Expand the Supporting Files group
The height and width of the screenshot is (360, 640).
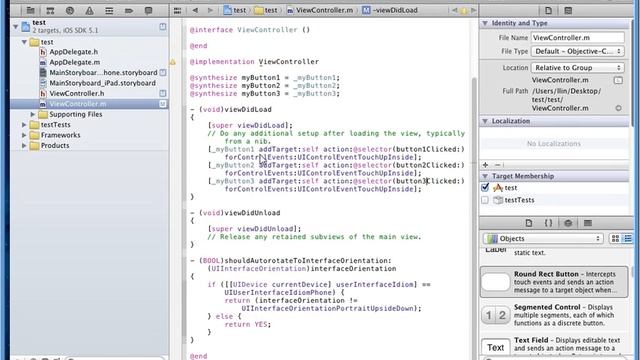[33, 114]
